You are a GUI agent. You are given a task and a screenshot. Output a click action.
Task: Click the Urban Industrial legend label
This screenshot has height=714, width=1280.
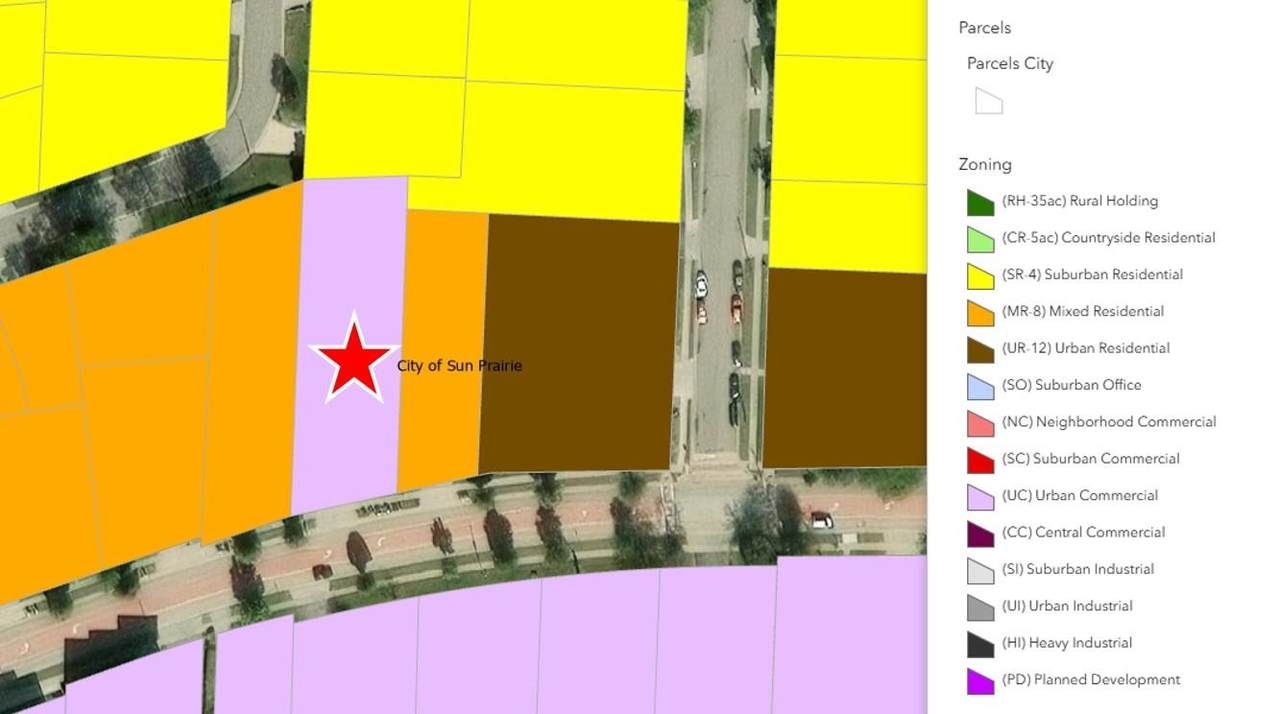point(1066,606)
